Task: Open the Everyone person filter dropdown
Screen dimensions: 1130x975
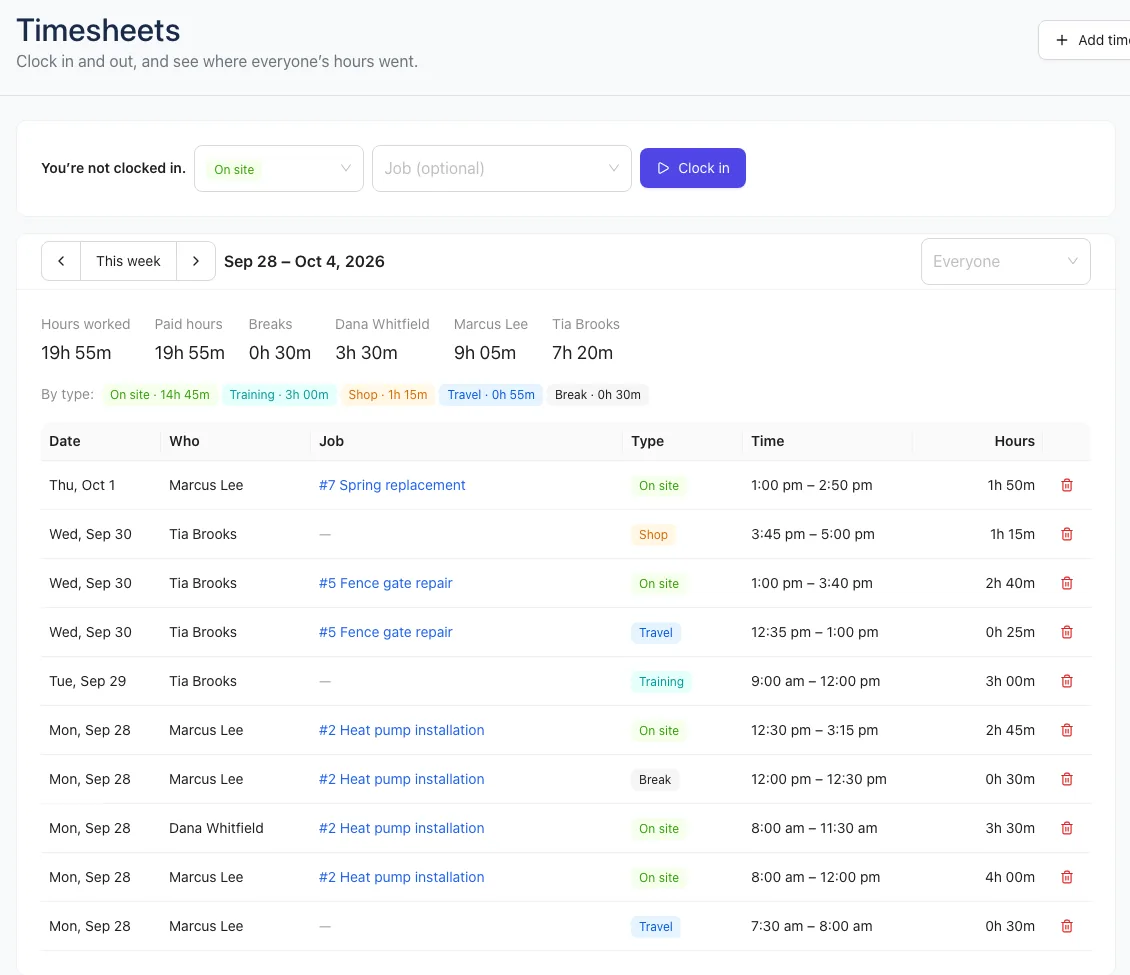Action: (x=1005, y=262)
